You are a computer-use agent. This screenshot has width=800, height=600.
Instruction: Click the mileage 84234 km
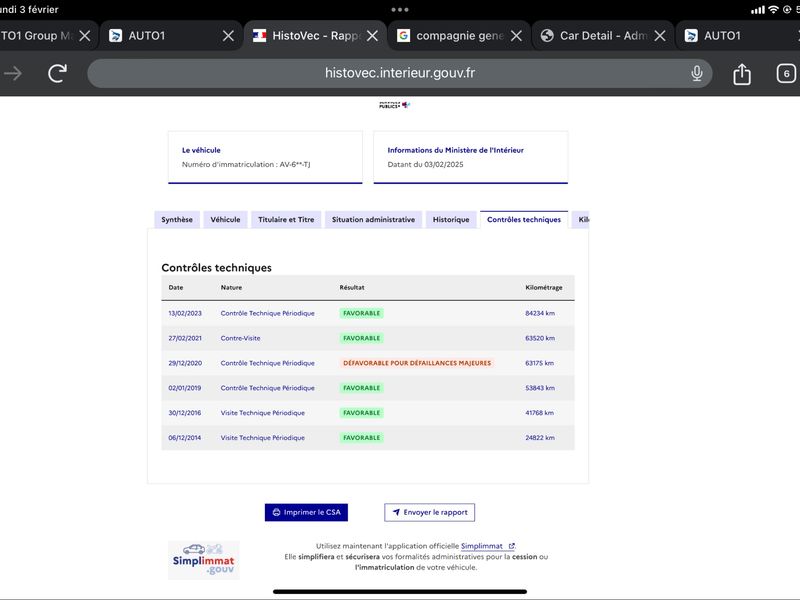(540, 313)
